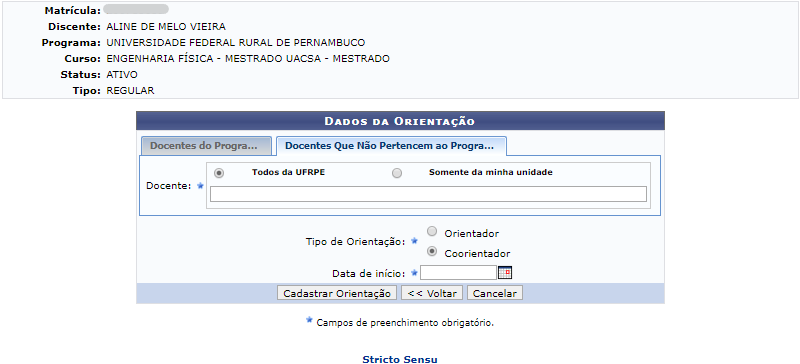Click the ENGENHARIA FÍSICA course text
The height and width of the screenshot is (364, 800).
(x=248, y=59)
